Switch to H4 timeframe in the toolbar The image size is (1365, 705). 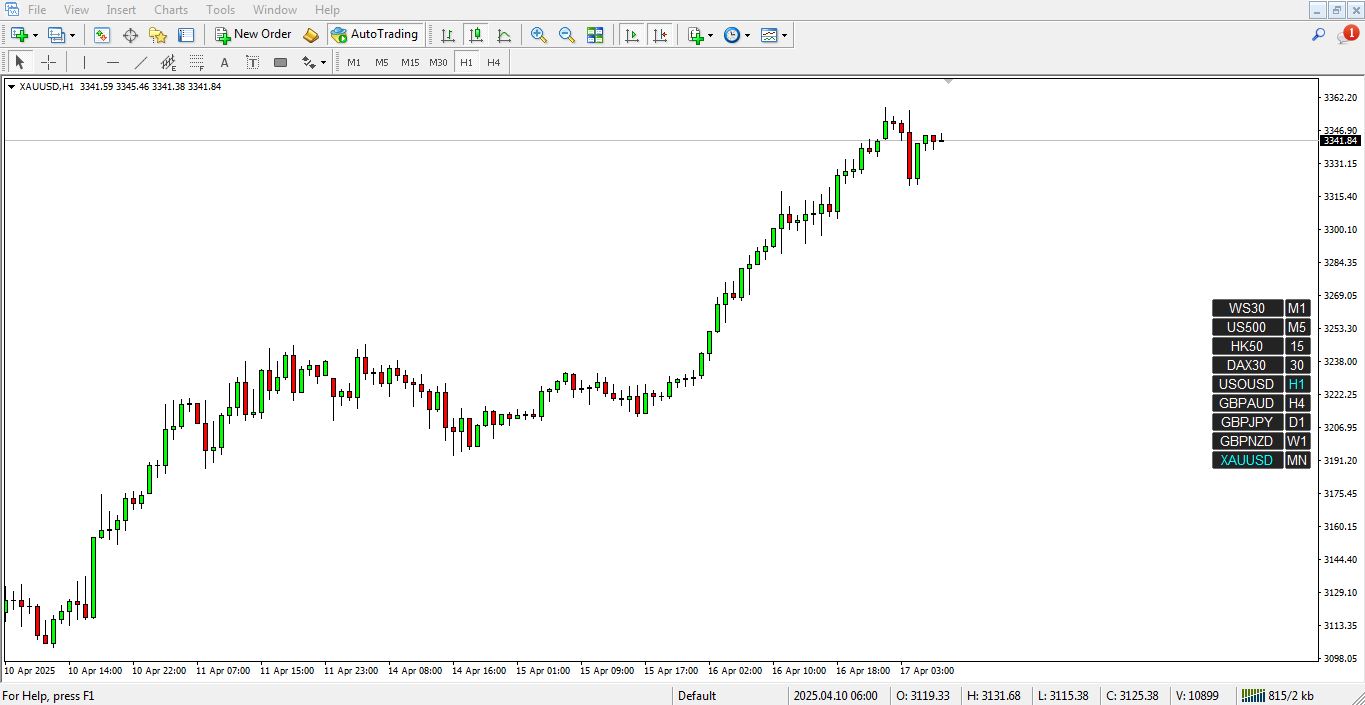[494, 62]
